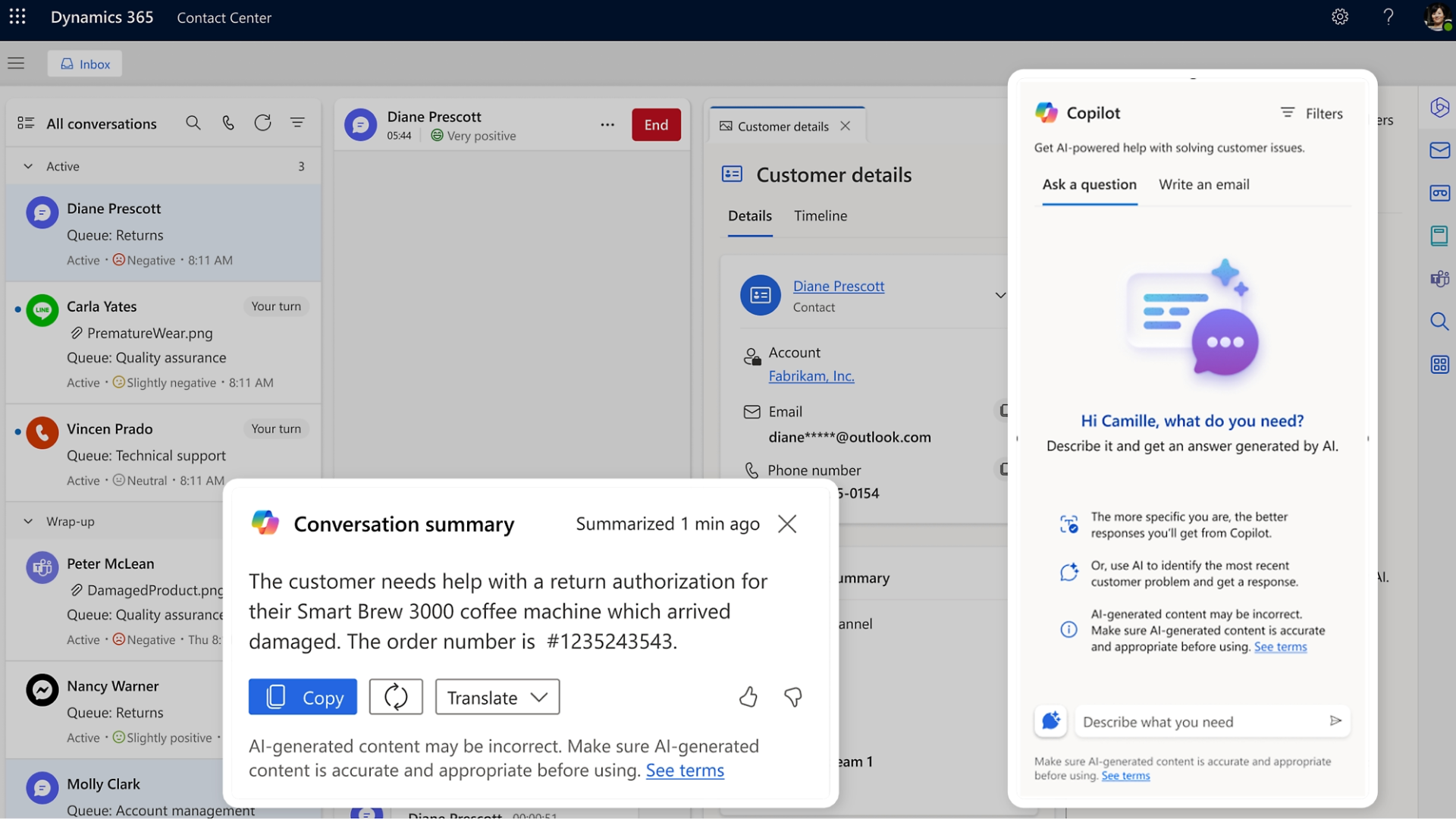Screen dimensions: 1456x819
Task: Open search in the right sidebar
Action: click(x=1439, y=322)
